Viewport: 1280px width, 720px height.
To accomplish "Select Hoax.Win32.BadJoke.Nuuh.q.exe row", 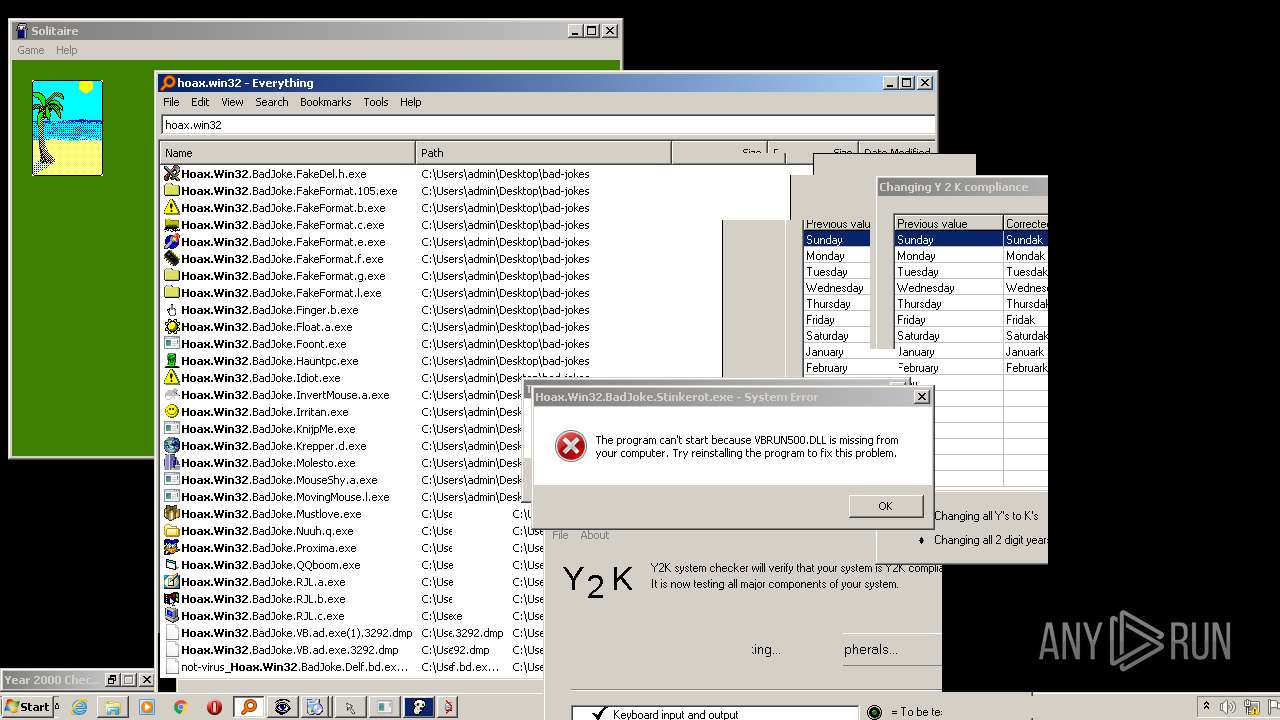I will [267, 531].
